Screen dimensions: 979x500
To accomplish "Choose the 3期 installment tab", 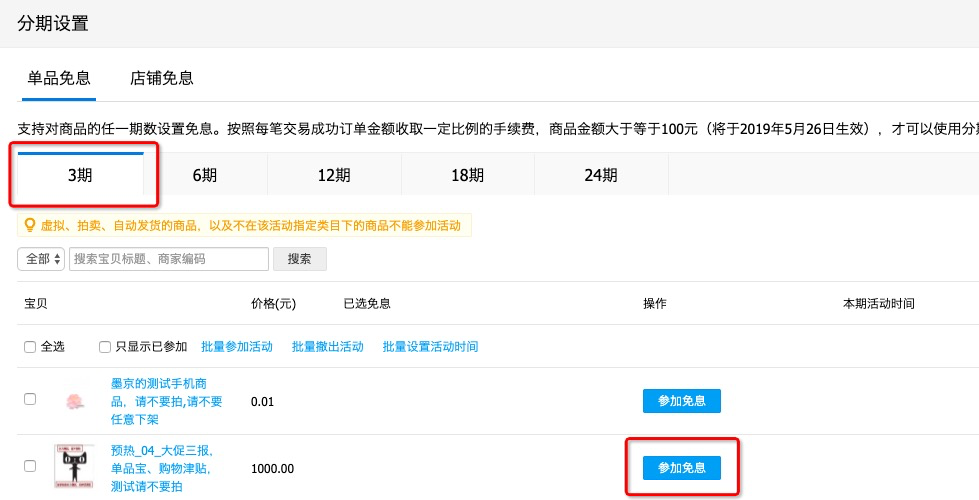I will pyautogui.click(x=80, y=175).
